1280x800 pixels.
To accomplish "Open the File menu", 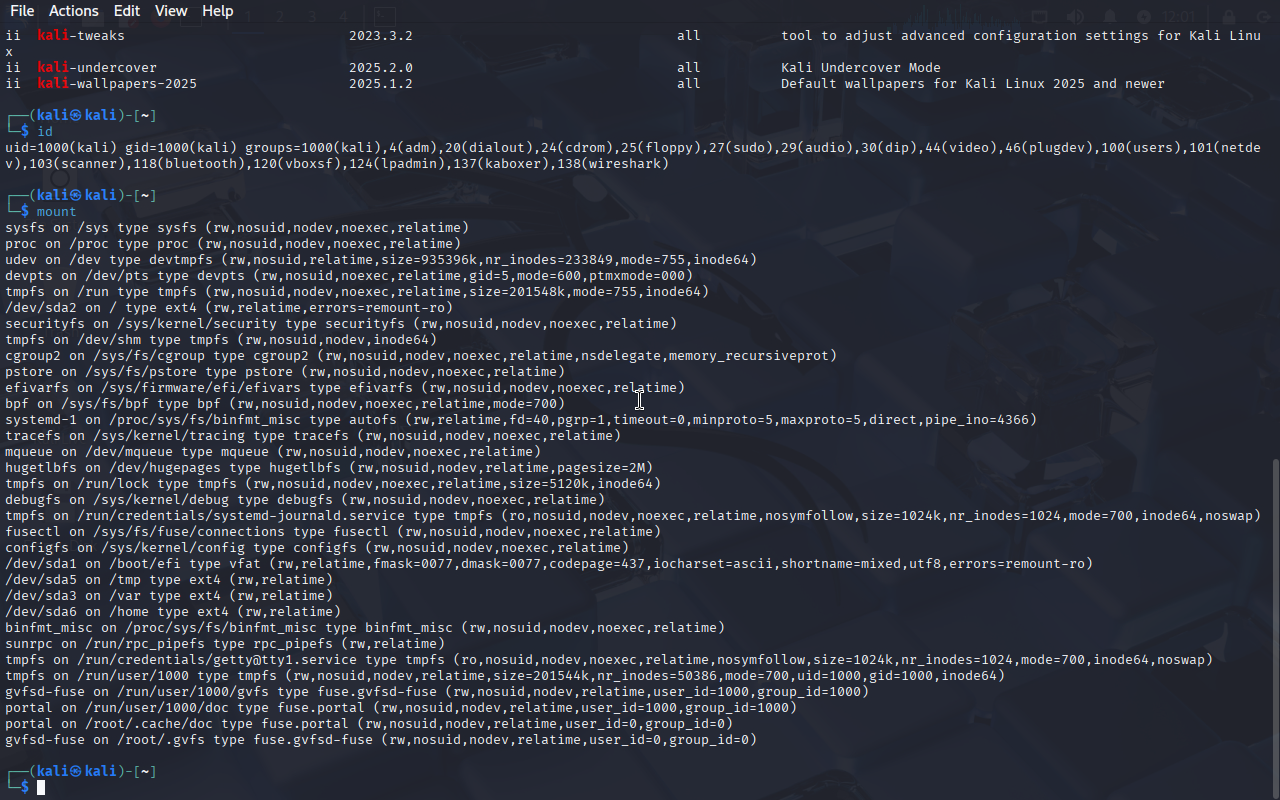I will pyautogui.click(x=21, y=11).
